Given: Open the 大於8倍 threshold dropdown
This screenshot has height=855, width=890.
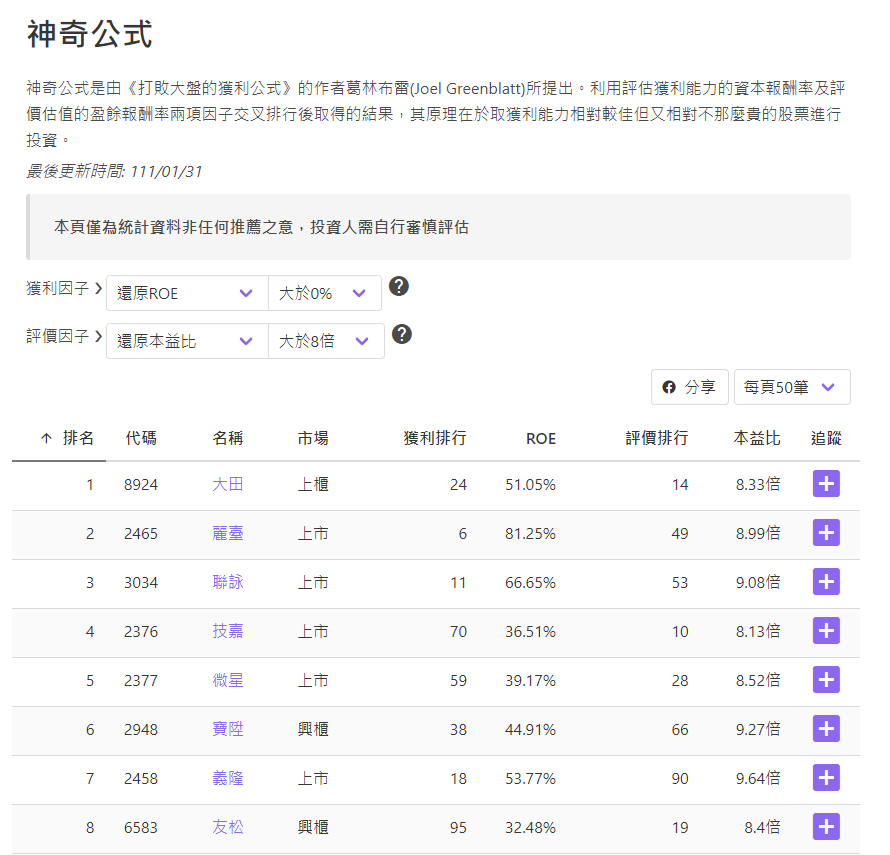Looking at the screenshot, I should pos(326,341).
